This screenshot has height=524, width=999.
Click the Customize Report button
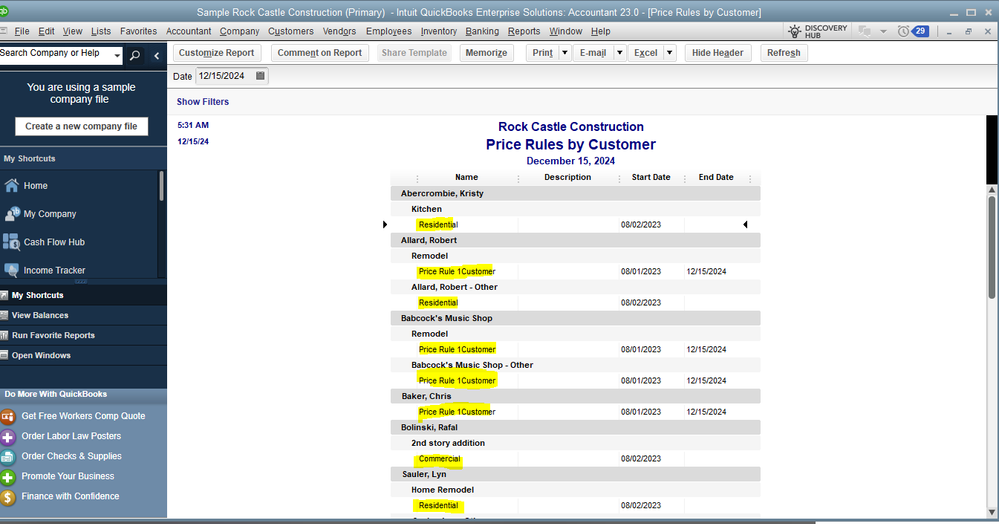click(x=216, y=53)
